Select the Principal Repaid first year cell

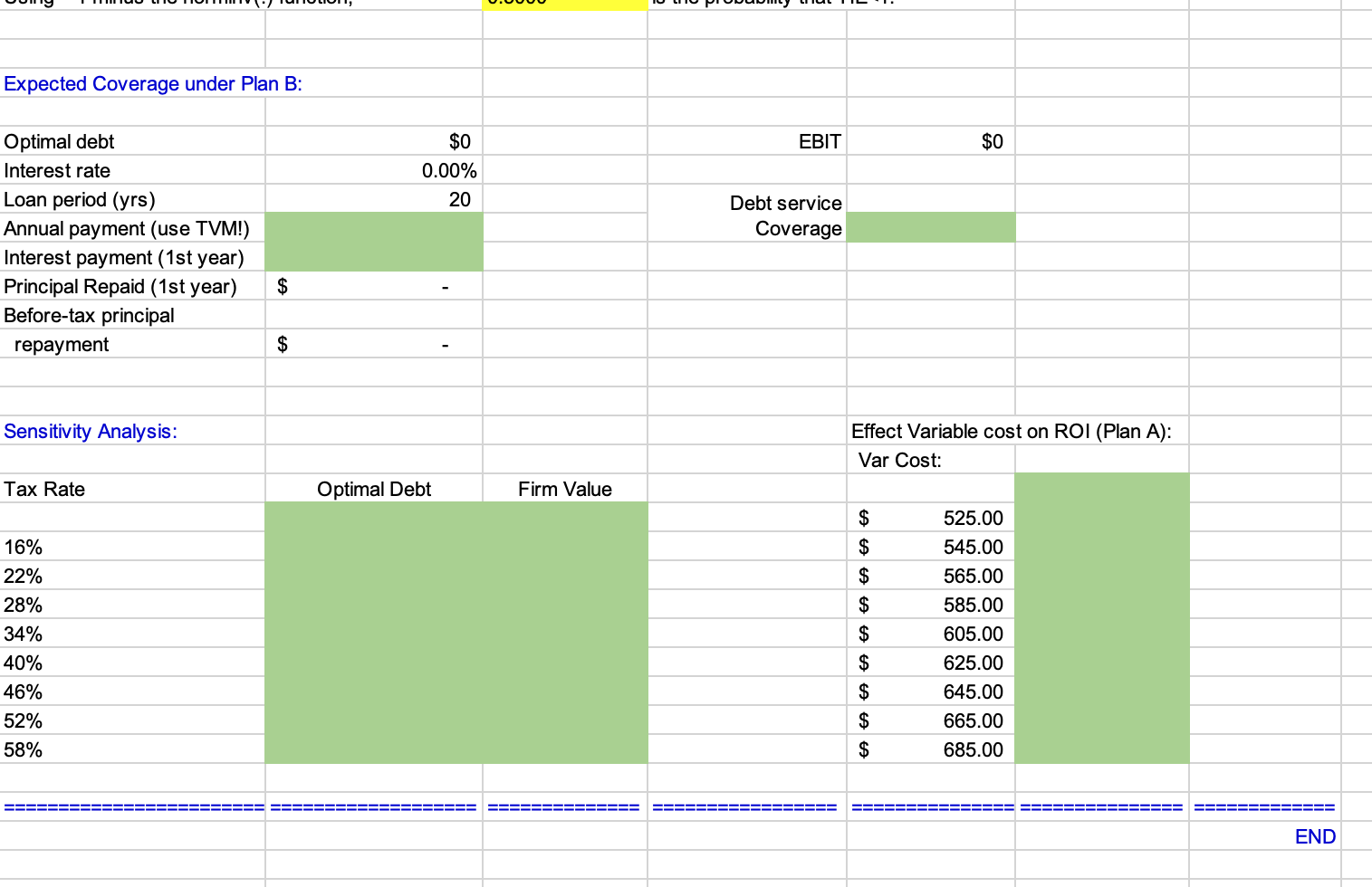(373, 286)
